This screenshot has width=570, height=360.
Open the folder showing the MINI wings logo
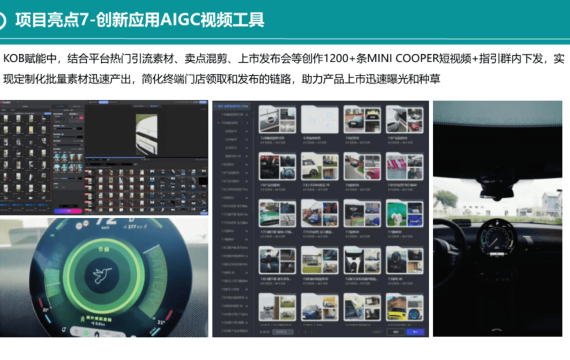(362, 213)
